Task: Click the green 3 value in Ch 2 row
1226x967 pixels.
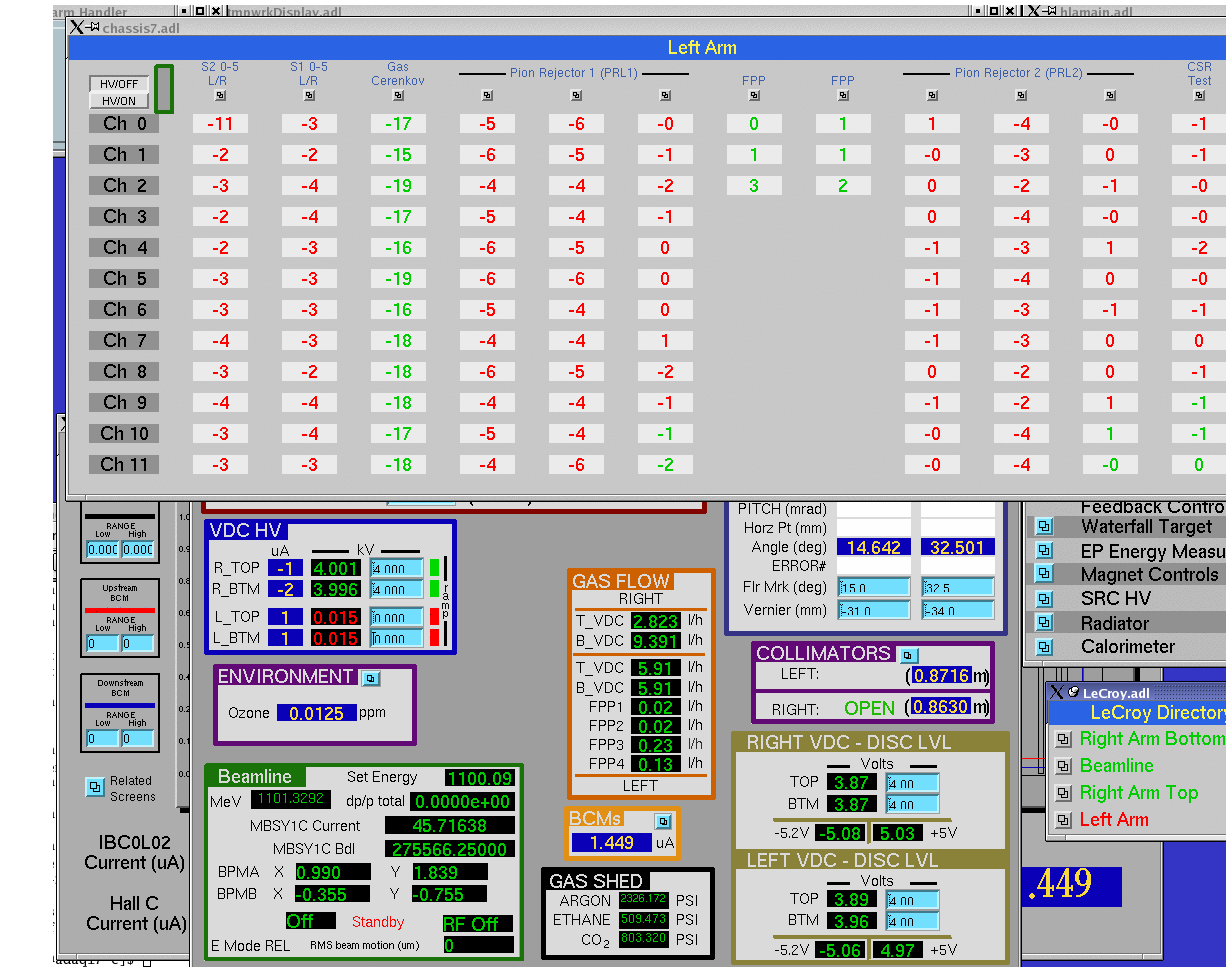Action: tap(754, 186)
